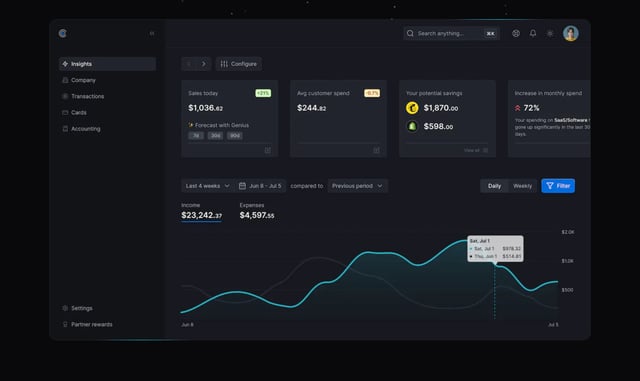Click the app logo in the sidebar
Image resolution: width=640 pixels, height=381 pixels.
click(62, 33)
